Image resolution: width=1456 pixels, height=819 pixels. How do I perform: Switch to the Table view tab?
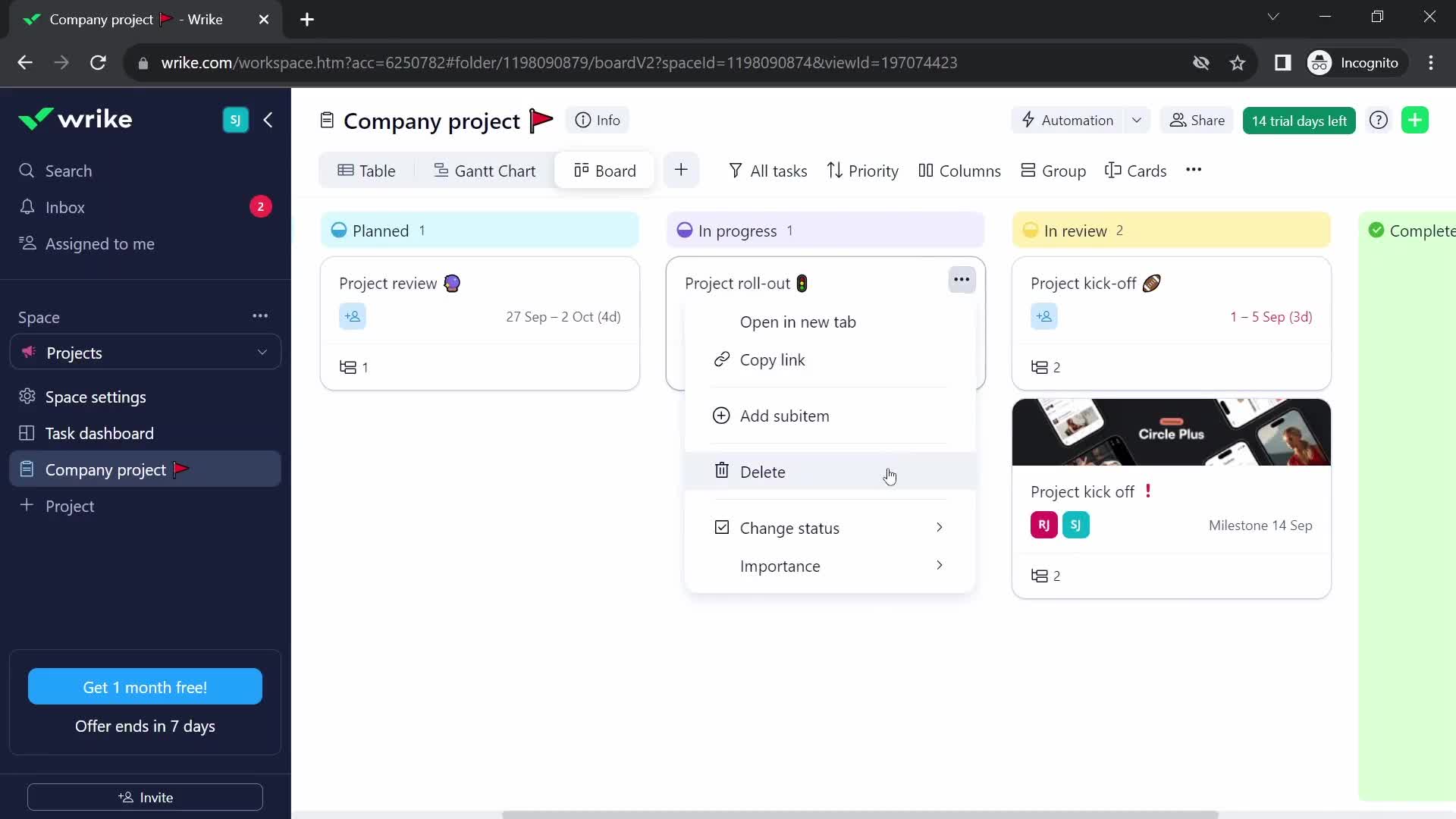pyautogui.click(x=367, y=171)
